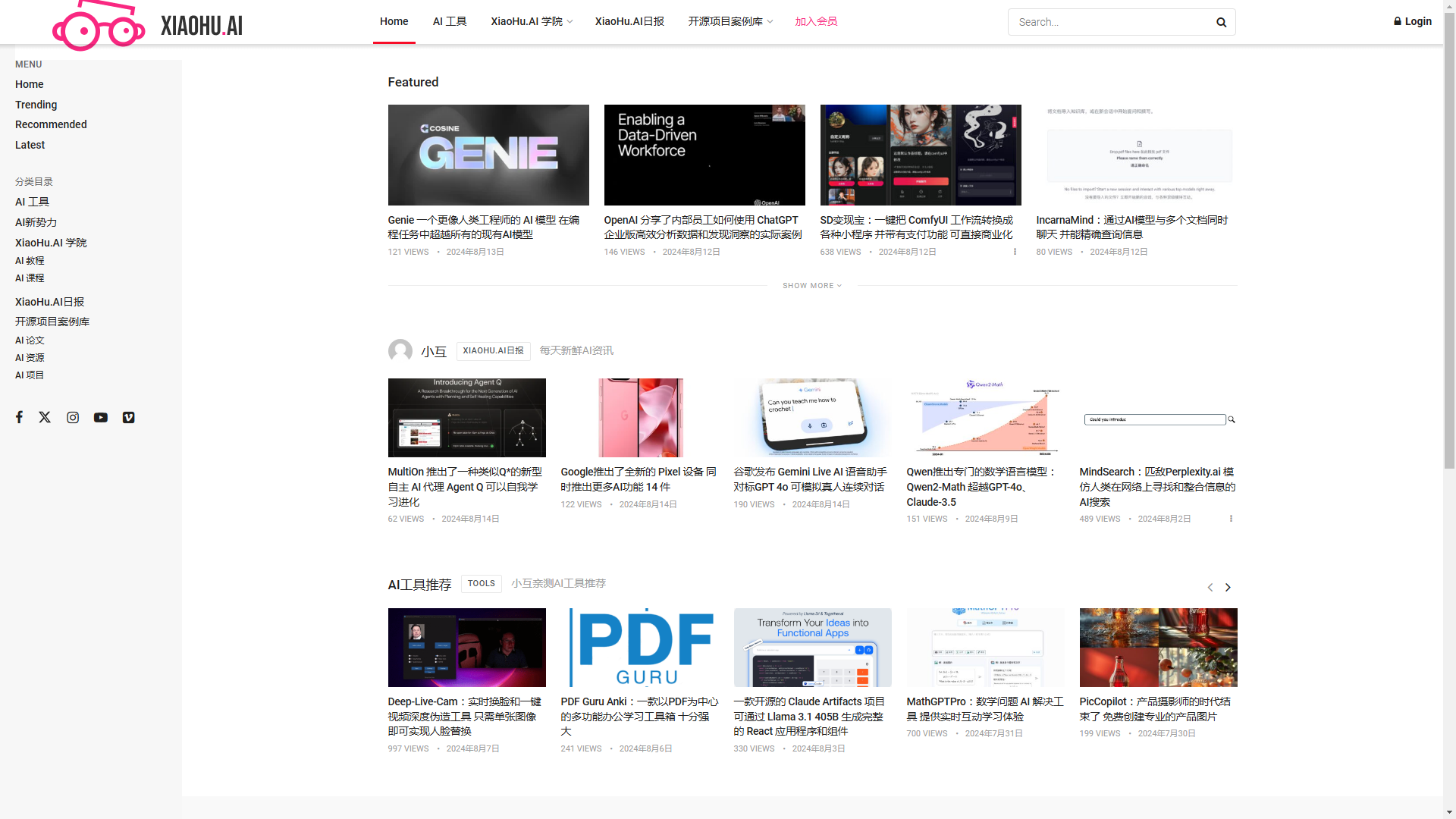Open the Facebook social icon
Viewport: 1456px width, 819px height.
pos(20,417)
